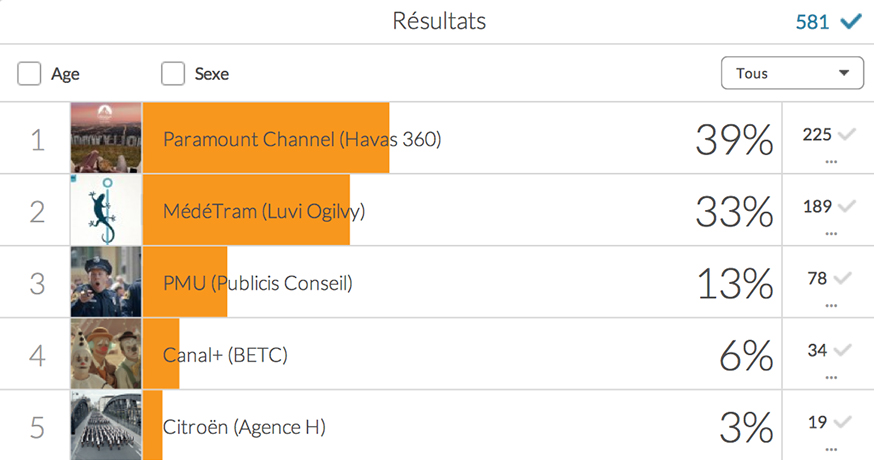Click the checkmark icon beside 225 votes
Image resolution: width=874 pixels, height=460 pixels.
click(846, 134)
